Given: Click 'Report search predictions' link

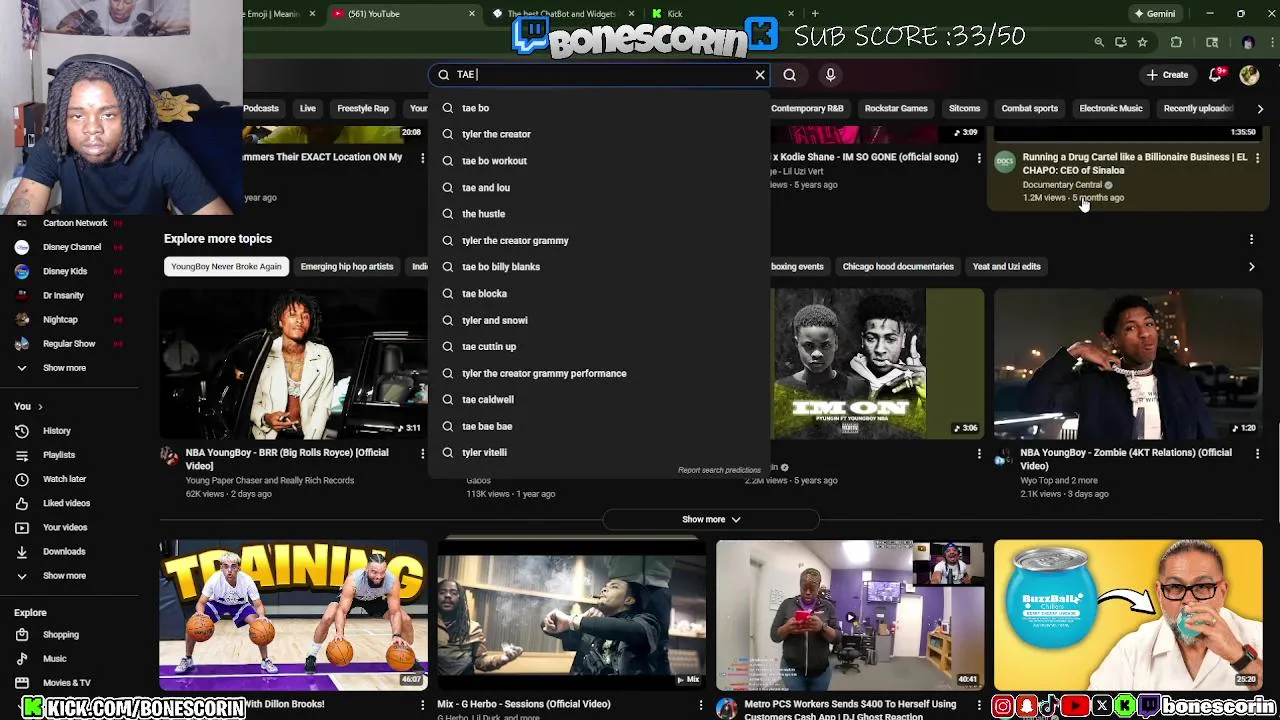Looking at the screenshot, I should 719,470.
